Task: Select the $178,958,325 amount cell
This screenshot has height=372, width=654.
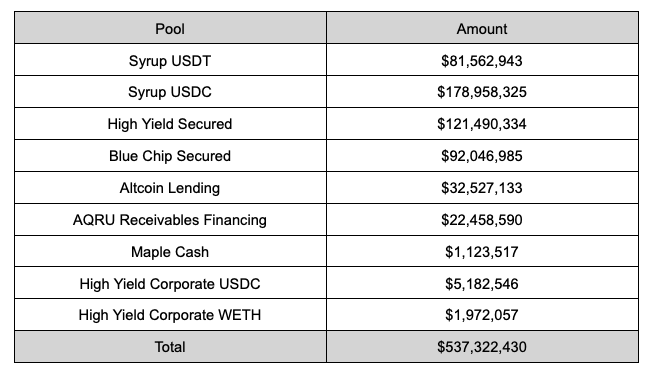Action: point(482,92)
